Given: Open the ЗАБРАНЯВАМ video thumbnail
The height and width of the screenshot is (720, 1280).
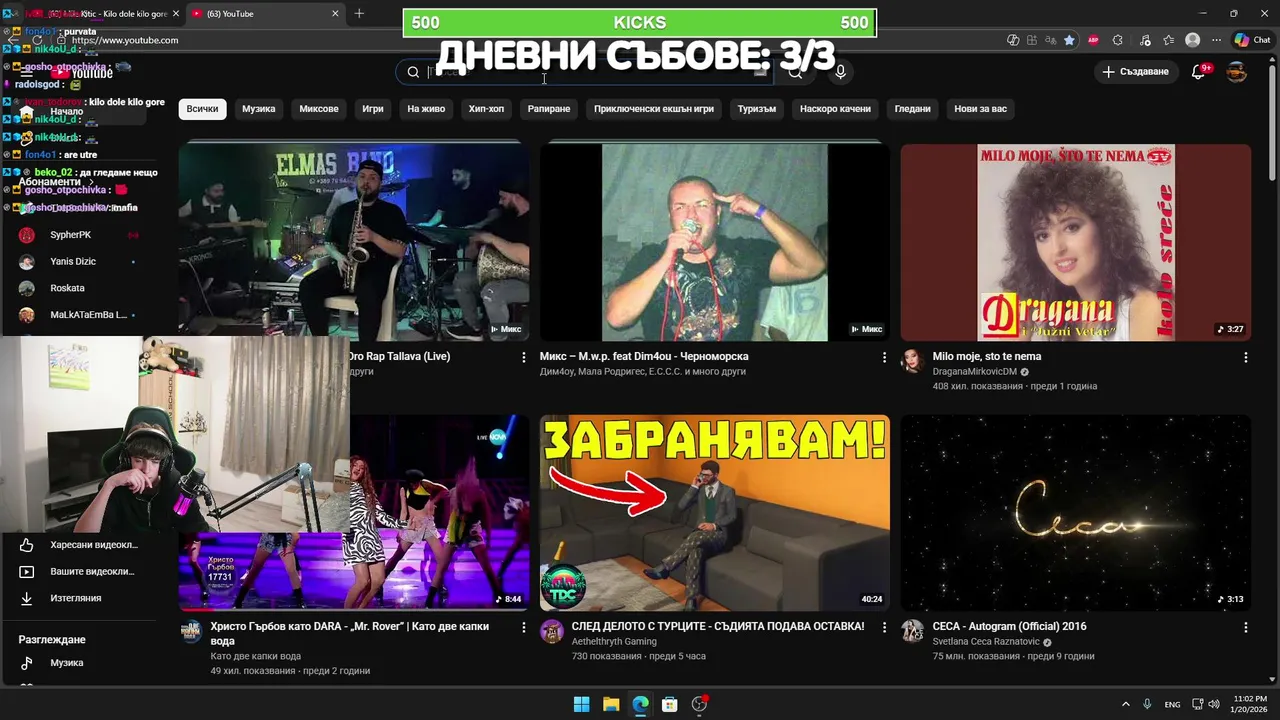Looking at the screenshot, I should [715, 513].
